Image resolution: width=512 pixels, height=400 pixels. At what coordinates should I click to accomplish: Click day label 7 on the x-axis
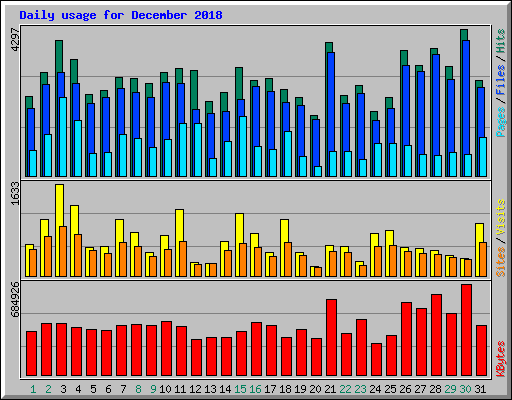123,389
